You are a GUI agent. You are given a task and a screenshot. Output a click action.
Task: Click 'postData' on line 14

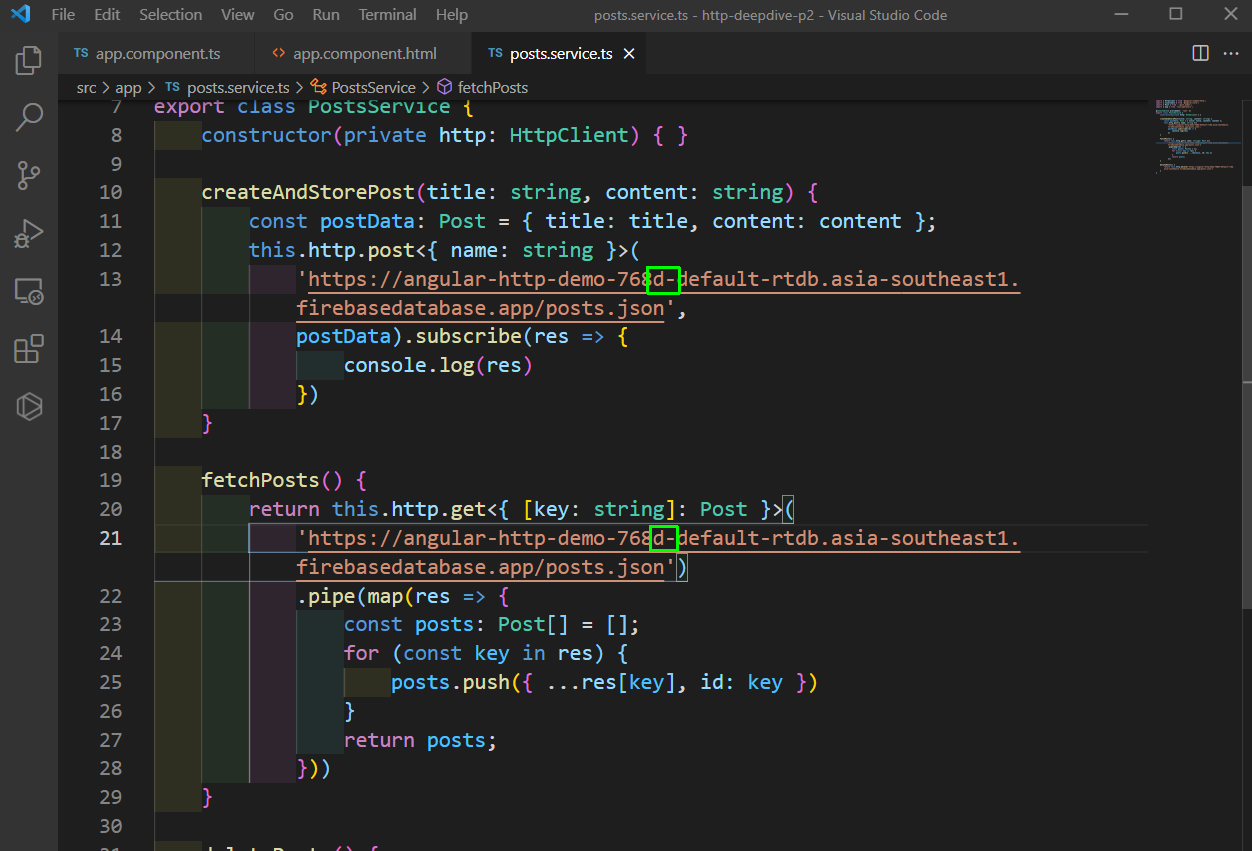click(344, 336)
